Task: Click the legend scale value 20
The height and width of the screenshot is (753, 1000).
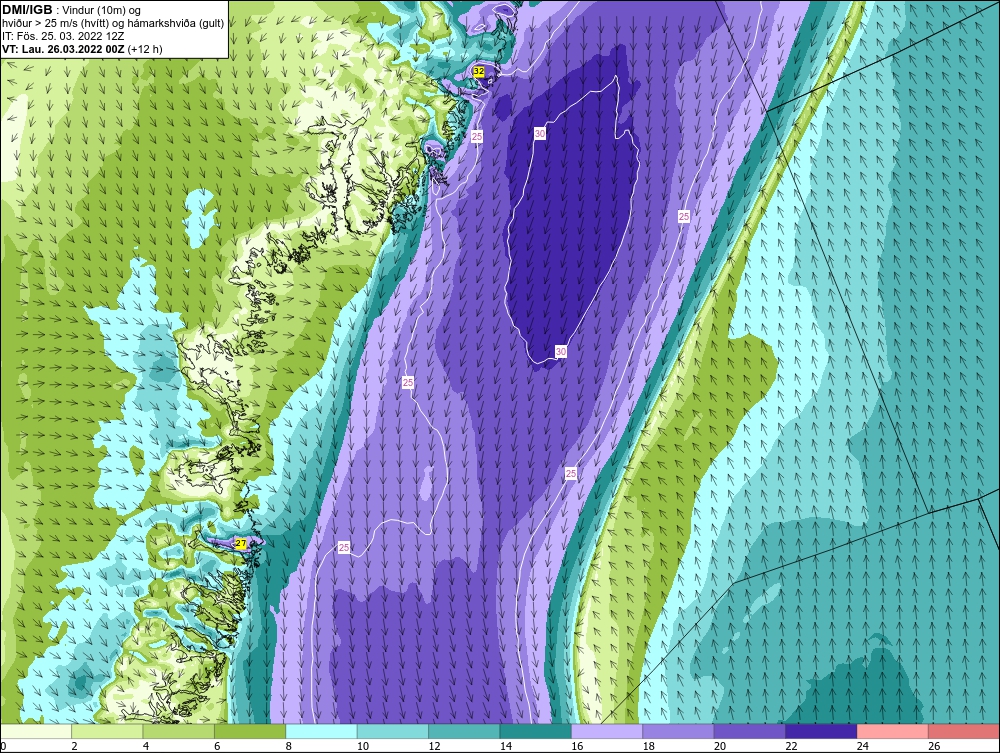Action: (x=720, y=746)
